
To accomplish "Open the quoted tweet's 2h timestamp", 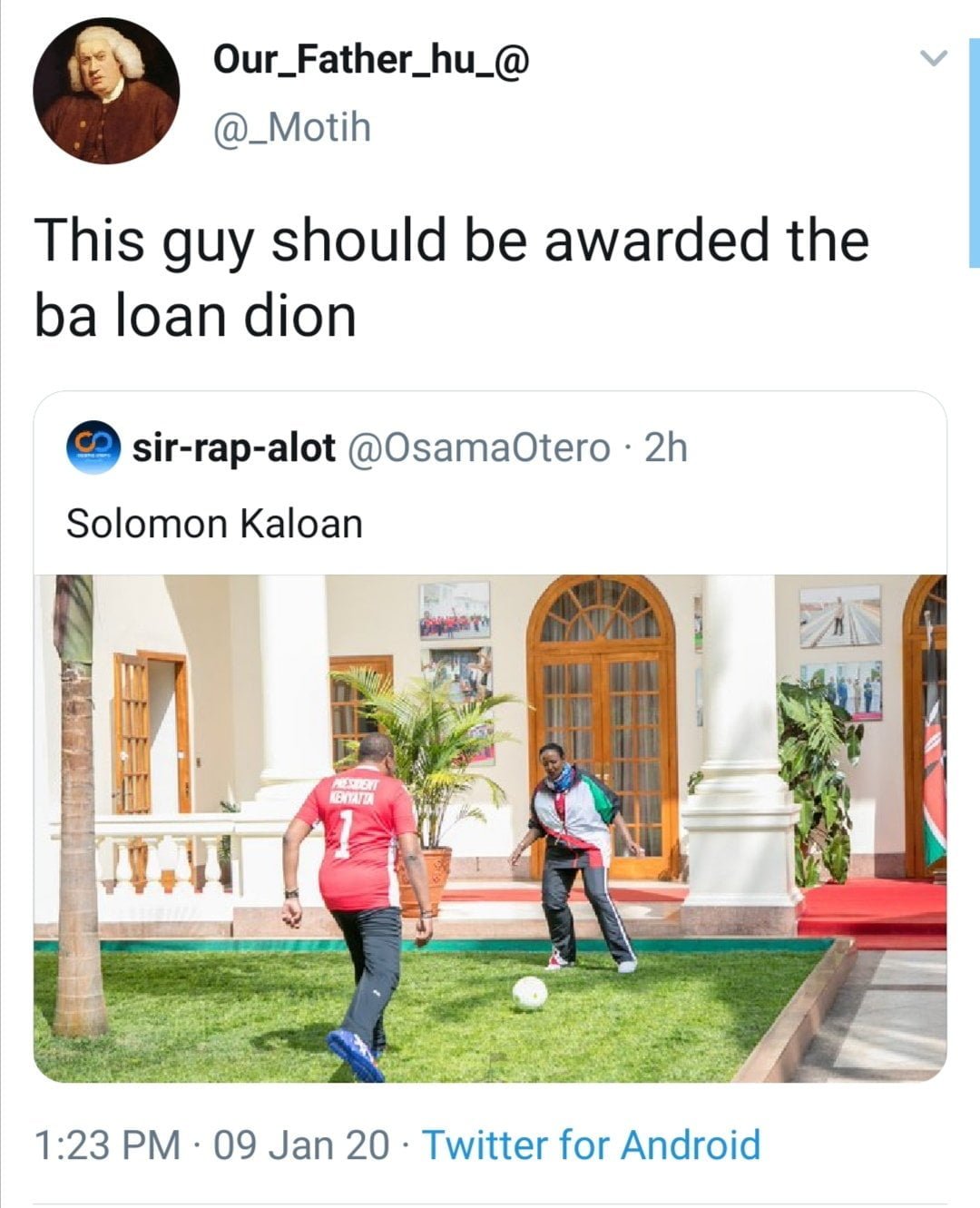I will tap(665, 447).
